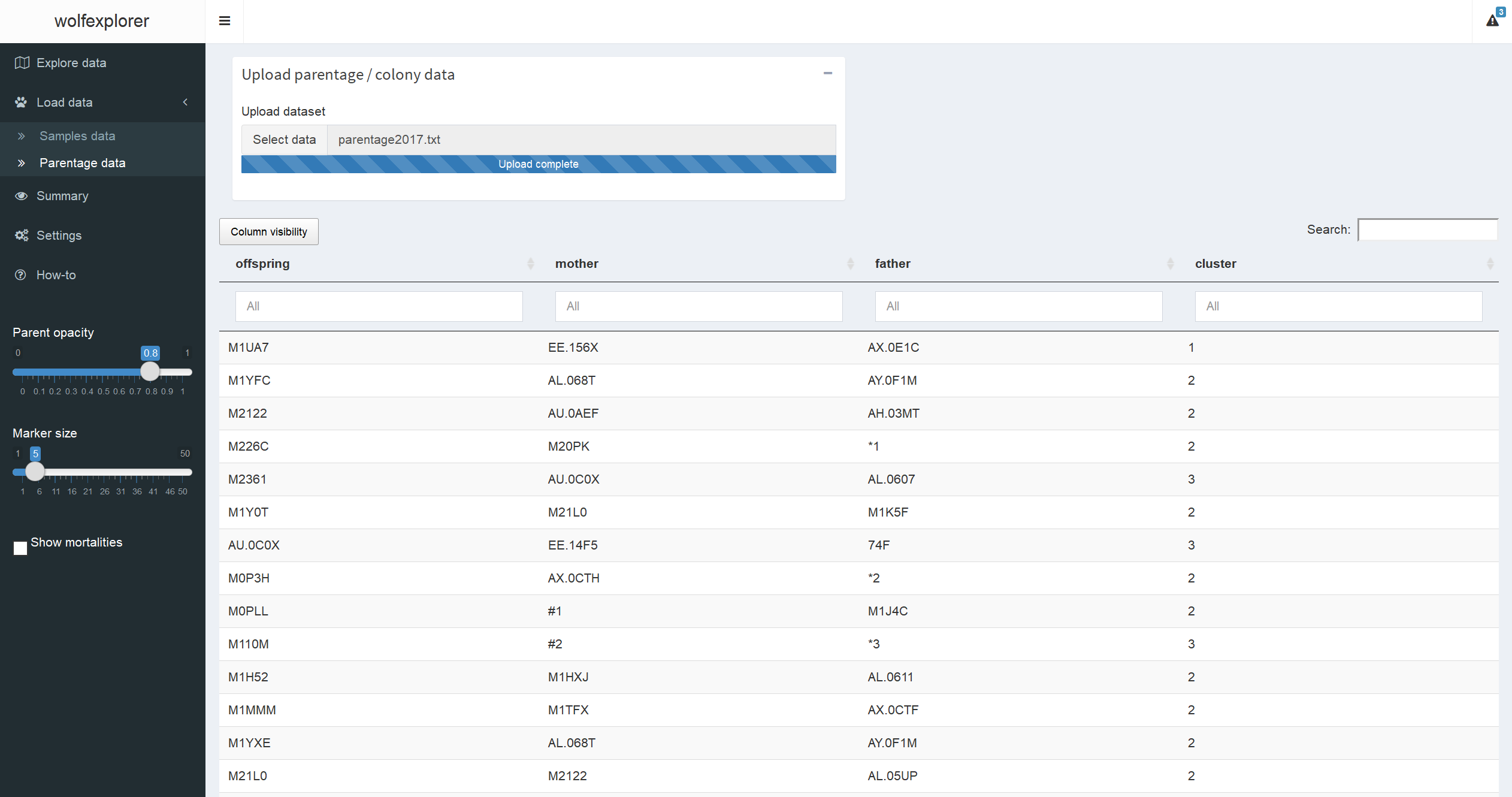Open the Samples data submenu item
Screen dimensions: 1512x797
coord(77,136)
